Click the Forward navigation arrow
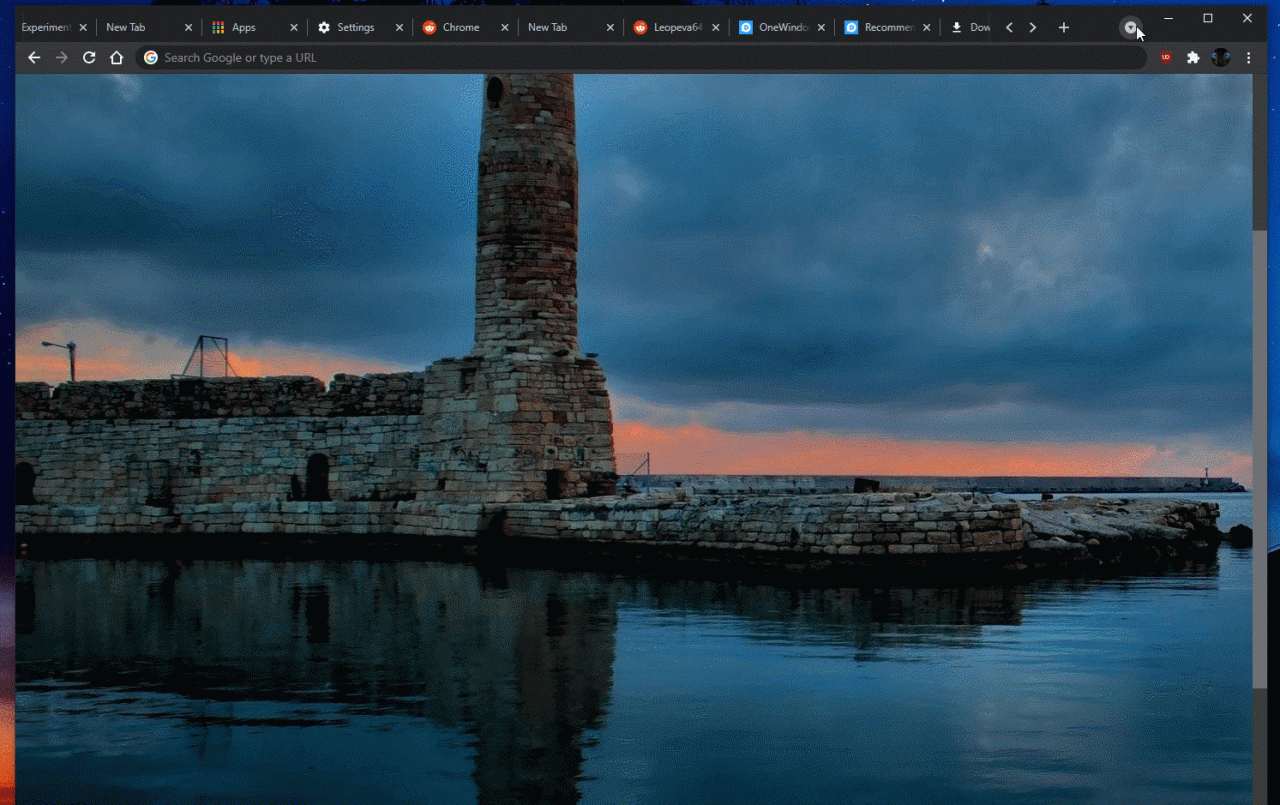The height and width of the screenshot is (805, 1280). click(62, 58)
